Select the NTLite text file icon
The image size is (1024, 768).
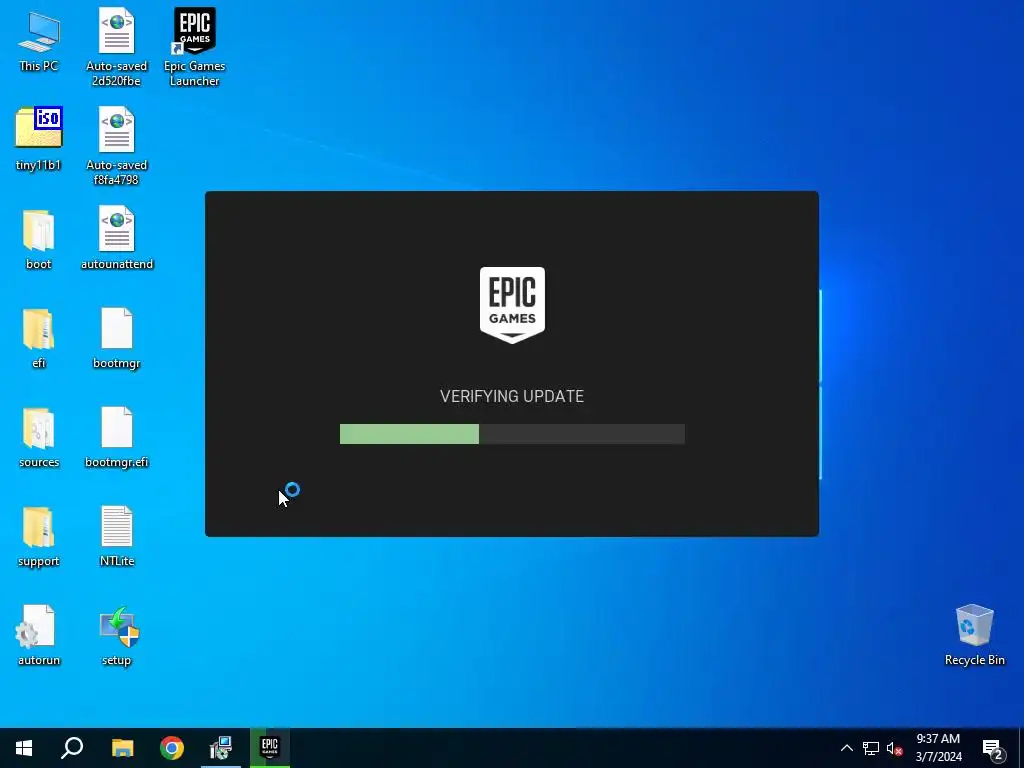coord(117,536)
